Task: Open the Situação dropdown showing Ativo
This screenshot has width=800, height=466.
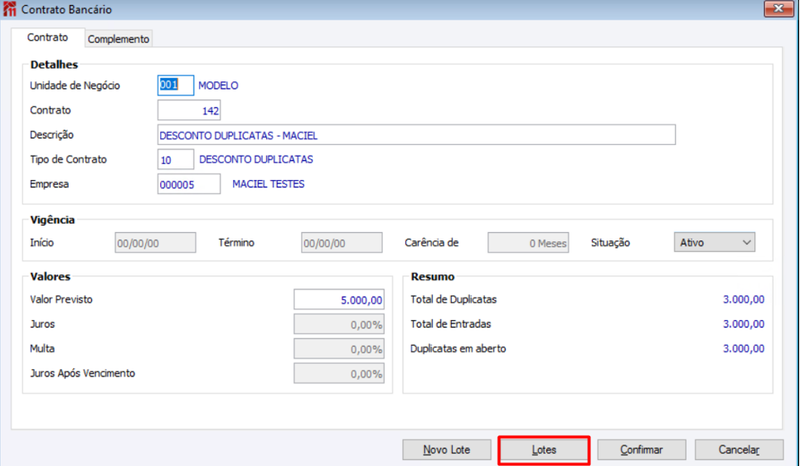Action: click(714, 242)
